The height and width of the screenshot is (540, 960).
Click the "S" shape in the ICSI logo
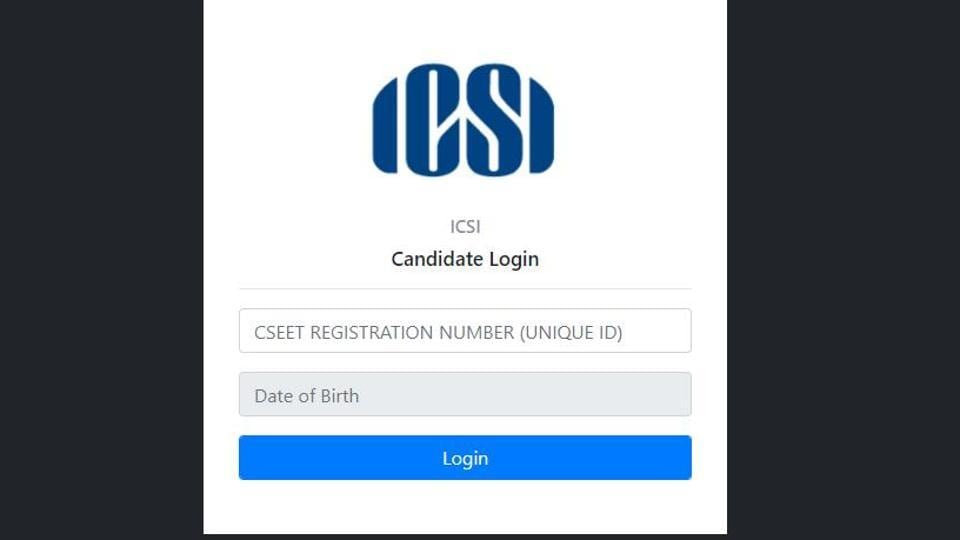495,120
